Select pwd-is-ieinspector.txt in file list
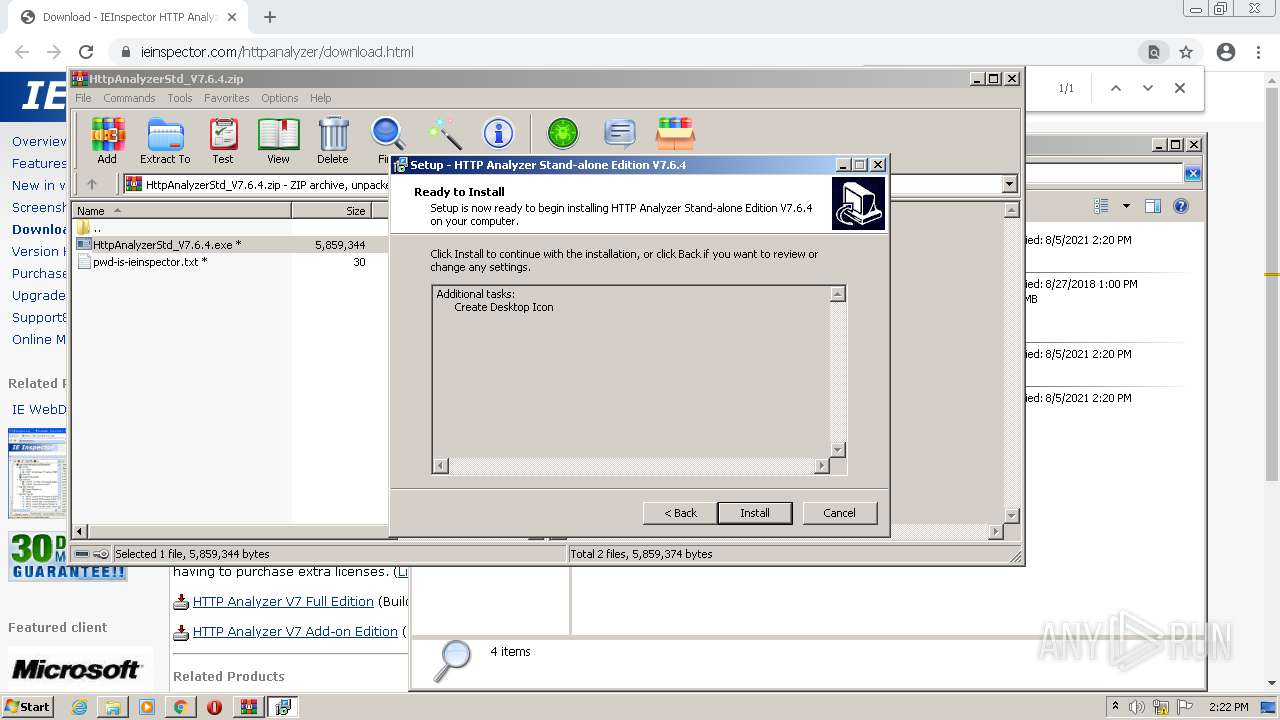The height and width of the screenshot is (720, 1280). (x=230, y=262)
